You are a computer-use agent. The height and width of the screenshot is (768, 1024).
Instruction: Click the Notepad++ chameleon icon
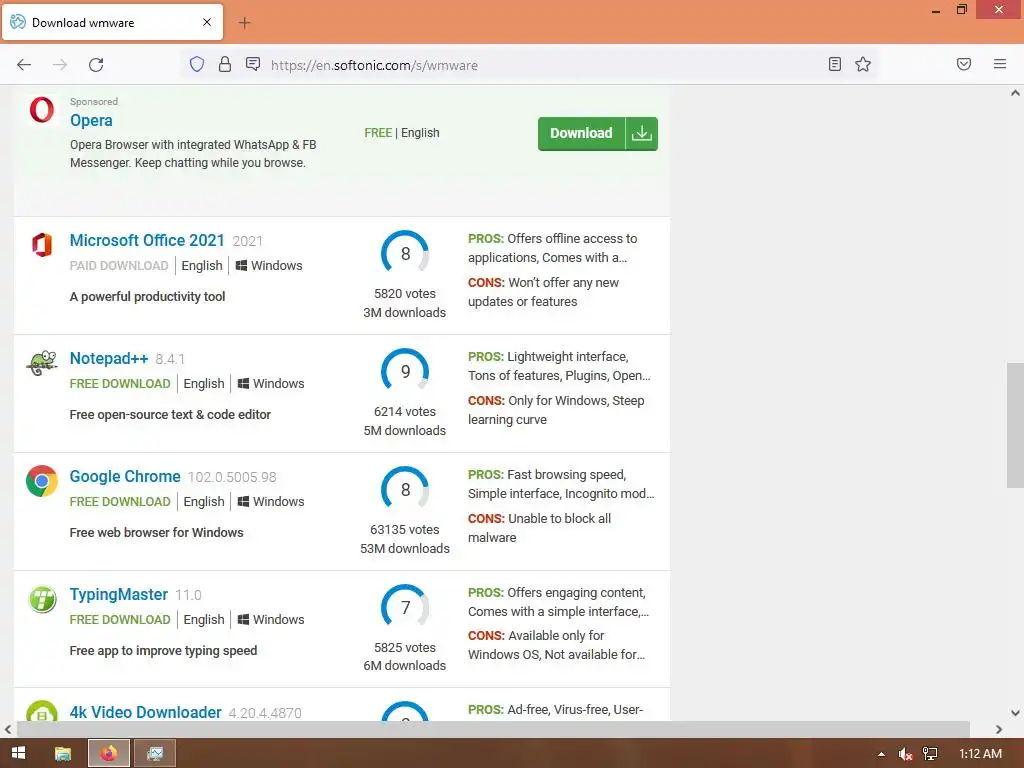coord(42,362)
